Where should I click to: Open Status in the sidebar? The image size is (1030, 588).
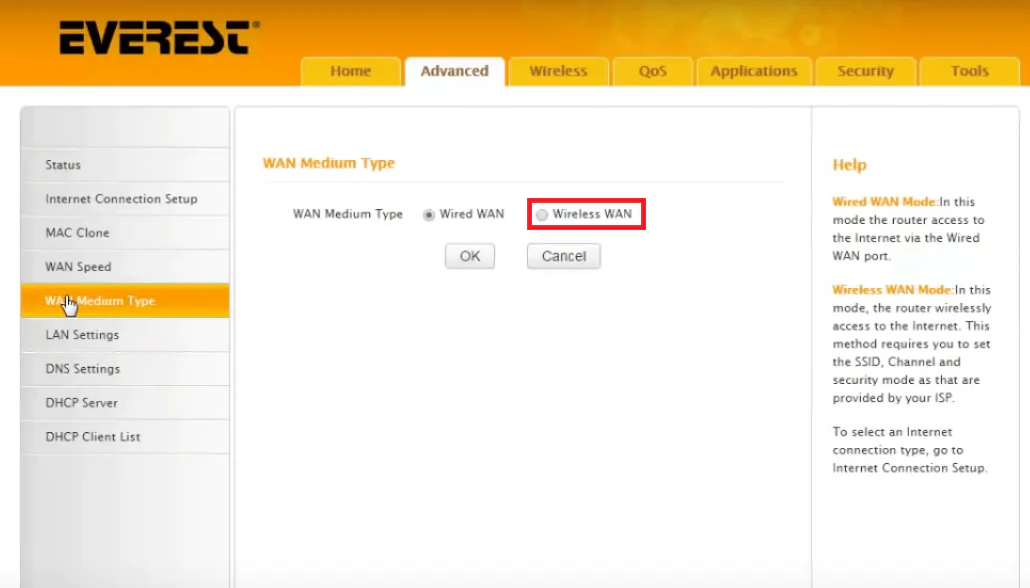[63, 165]
